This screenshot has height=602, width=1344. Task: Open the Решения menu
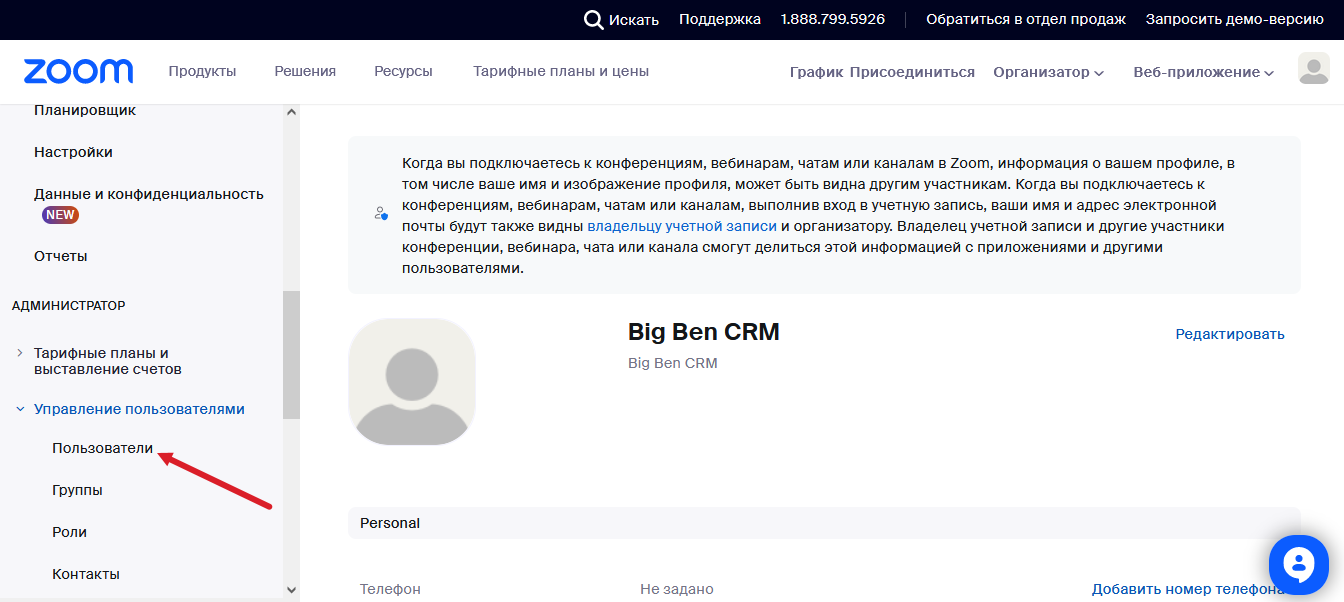coord(305,71)
